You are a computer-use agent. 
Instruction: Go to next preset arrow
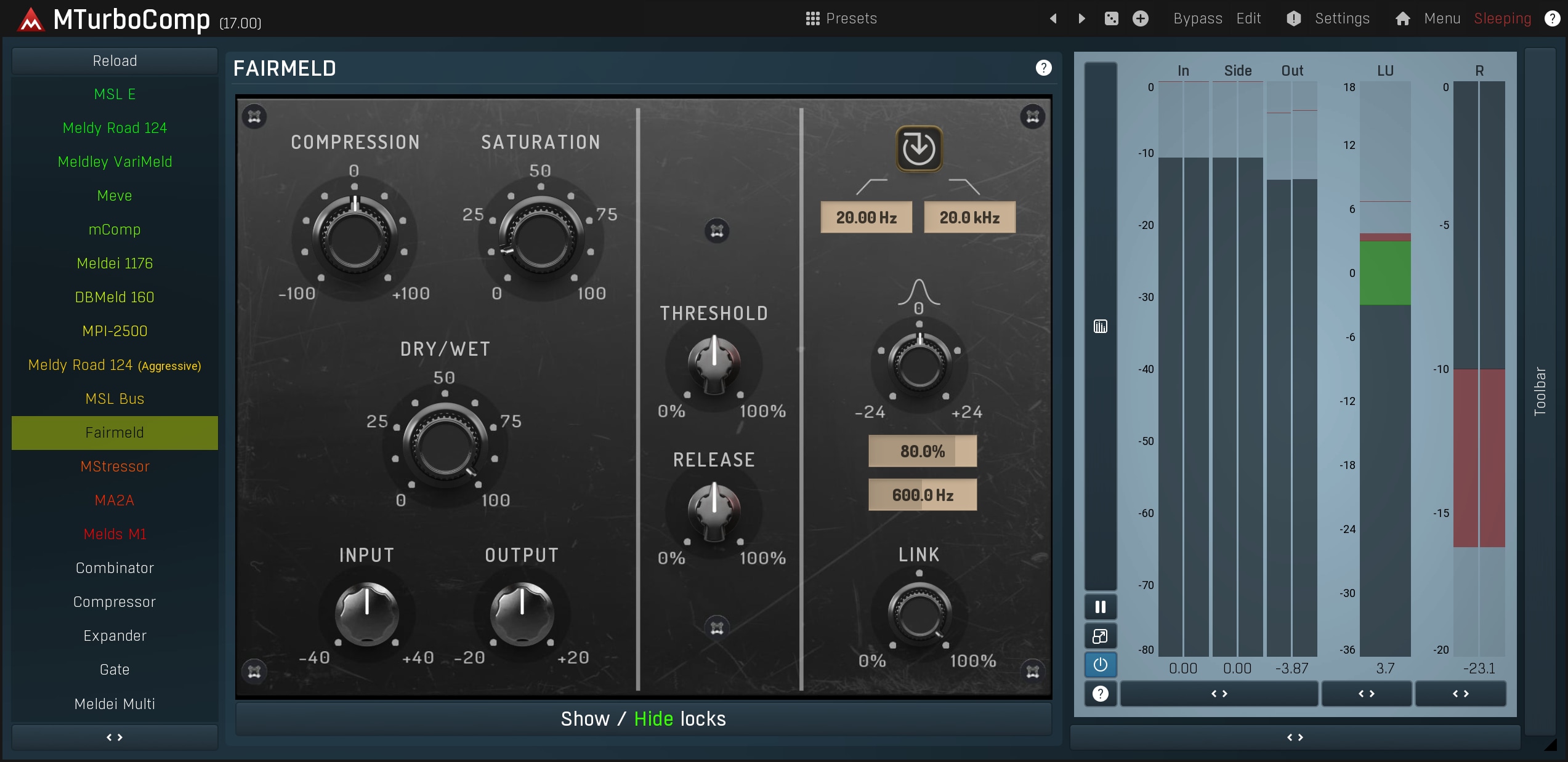coord(1082,18)
